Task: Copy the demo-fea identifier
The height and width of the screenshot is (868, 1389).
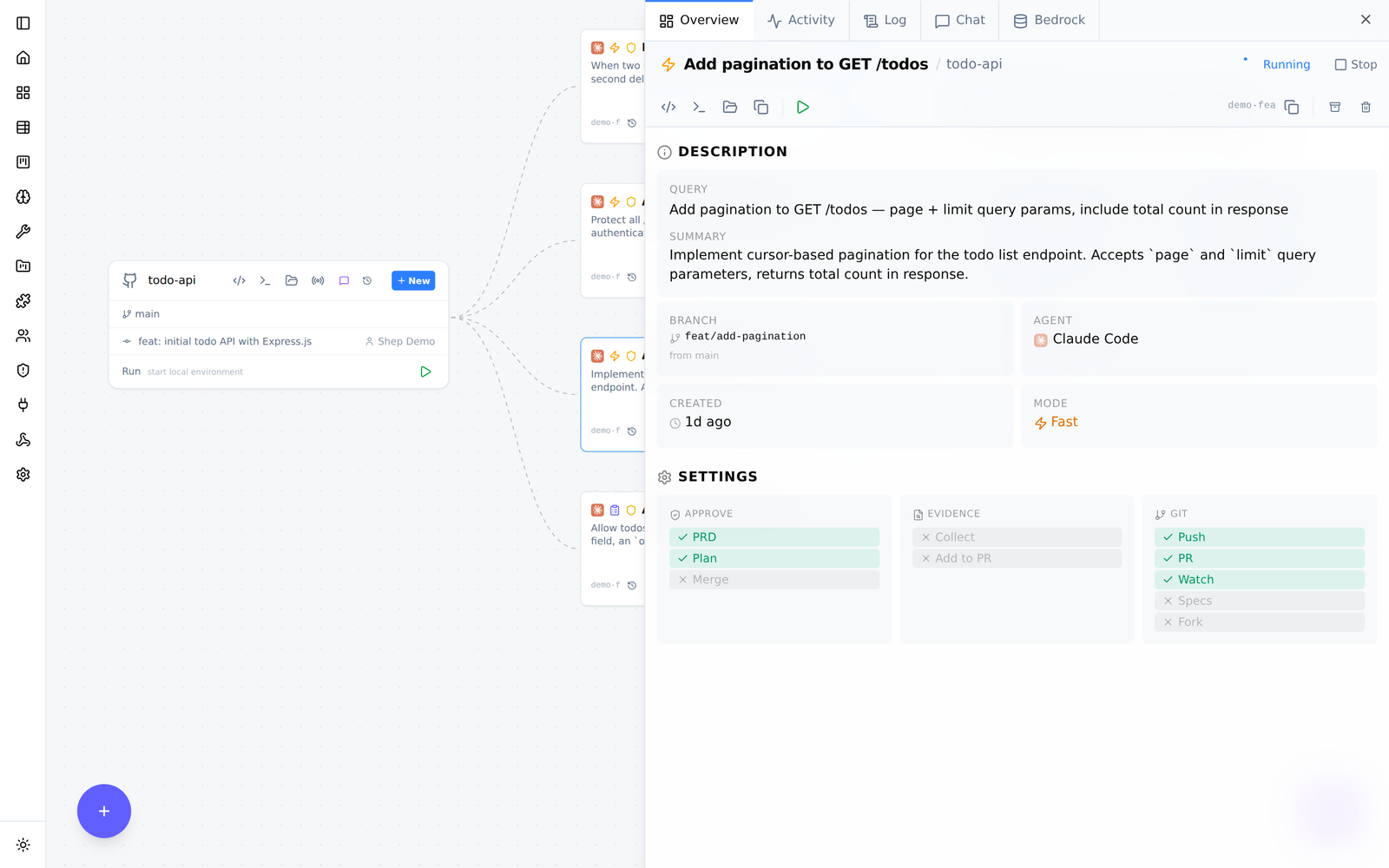Action: [1292, 108]
